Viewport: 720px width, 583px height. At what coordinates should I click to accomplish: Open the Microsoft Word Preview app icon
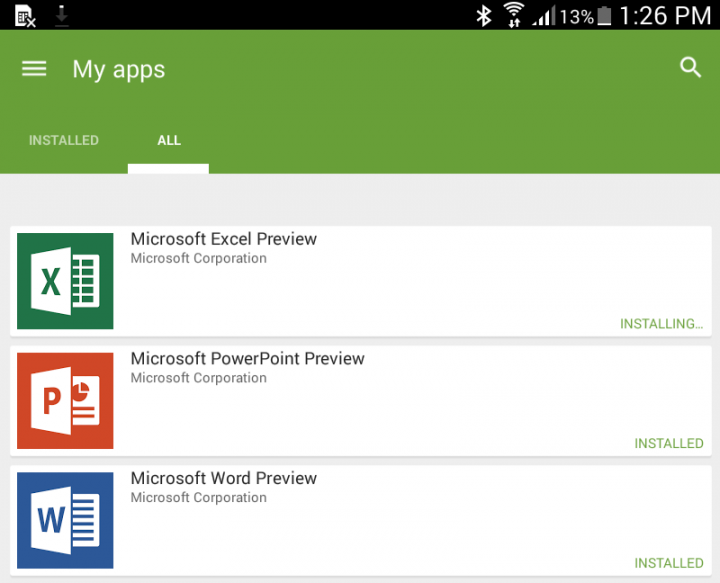coord(65,521)
